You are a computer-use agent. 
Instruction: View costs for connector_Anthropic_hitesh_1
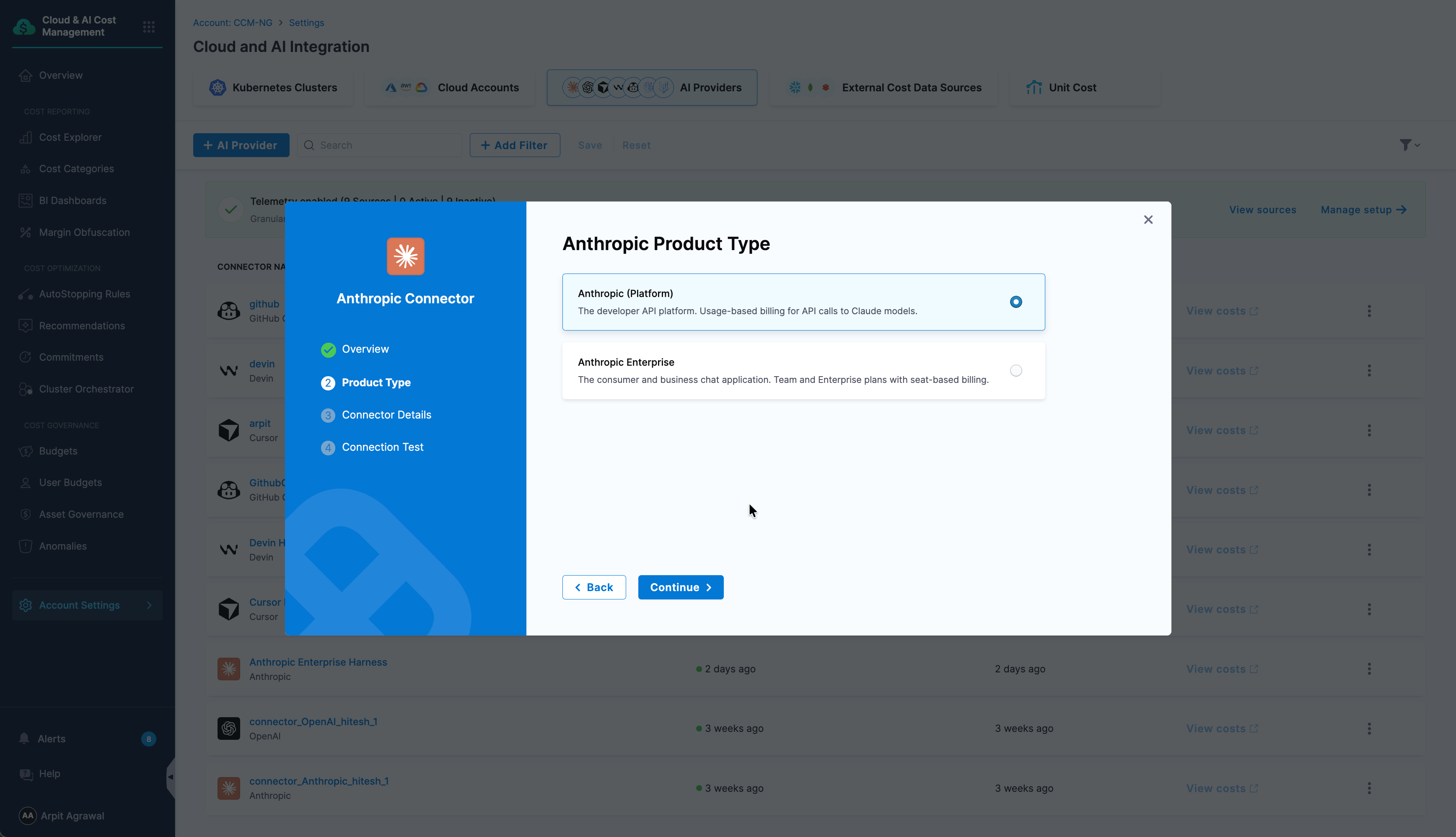point(1222,789)
